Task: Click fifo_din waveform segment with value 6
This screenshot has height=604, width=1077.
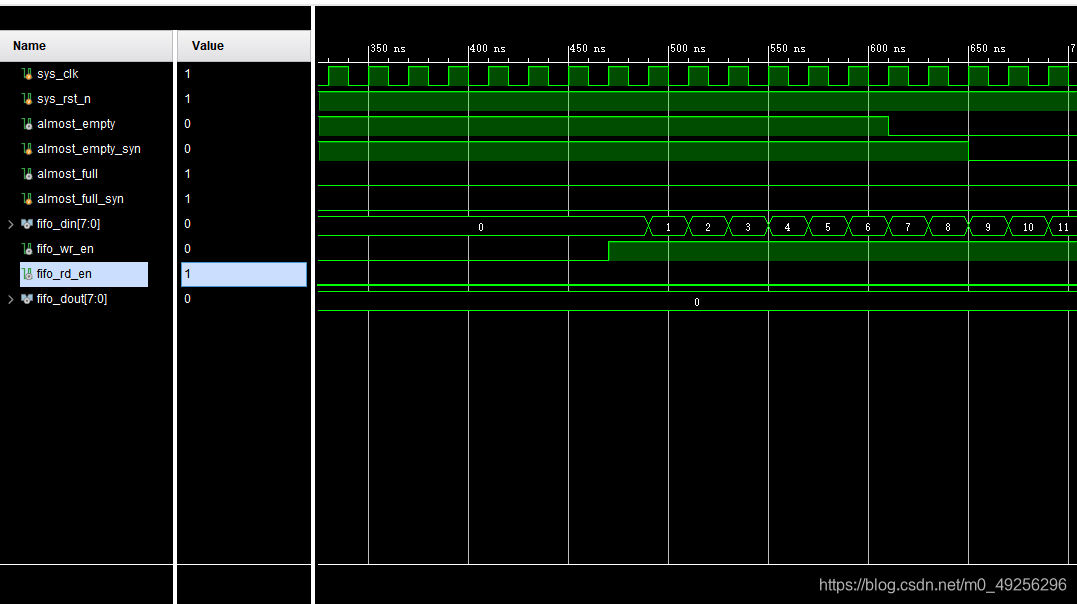Action: pos(868,227)
